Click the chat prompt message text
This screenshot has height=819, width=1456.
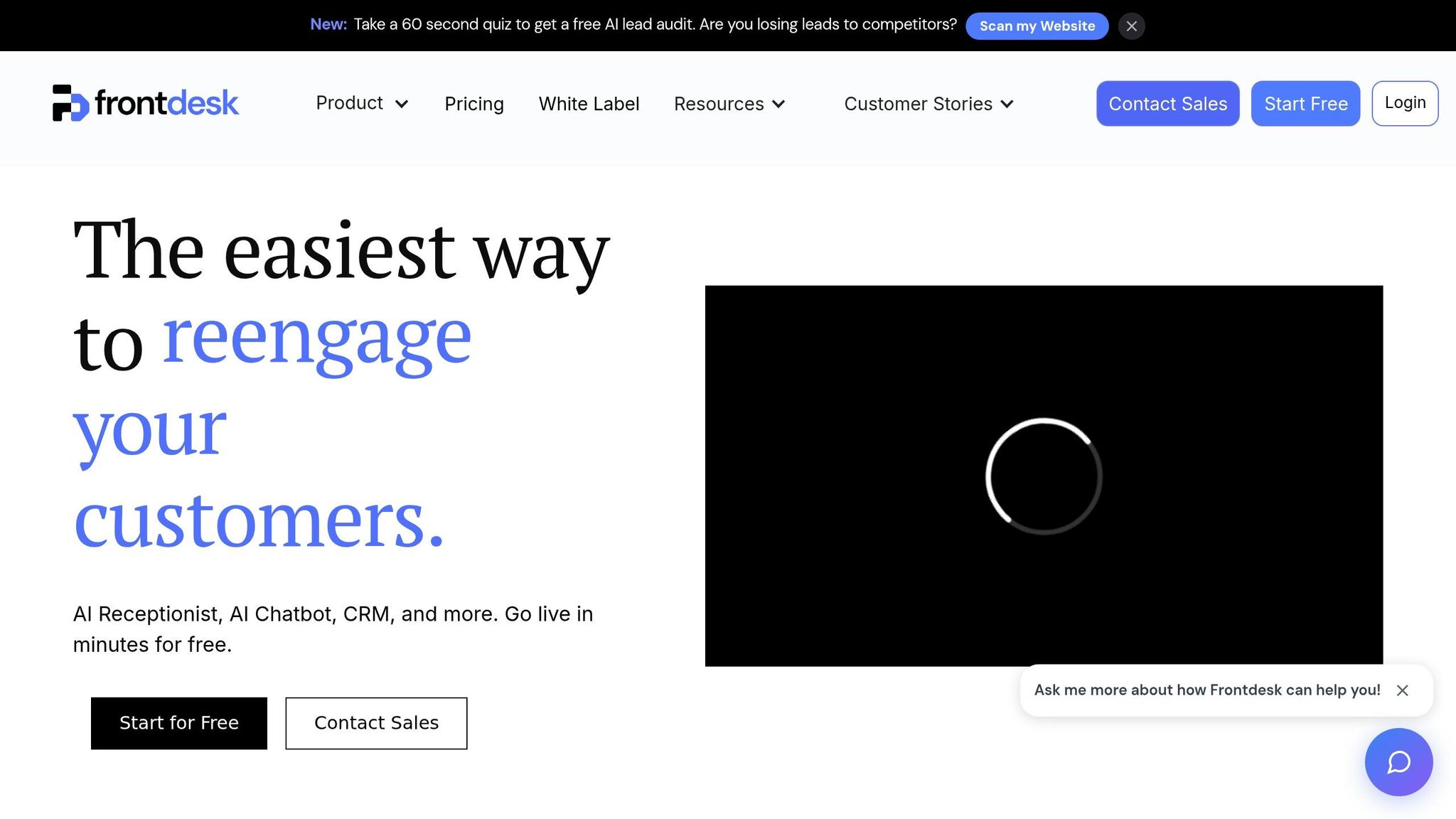pos(1206,690)
